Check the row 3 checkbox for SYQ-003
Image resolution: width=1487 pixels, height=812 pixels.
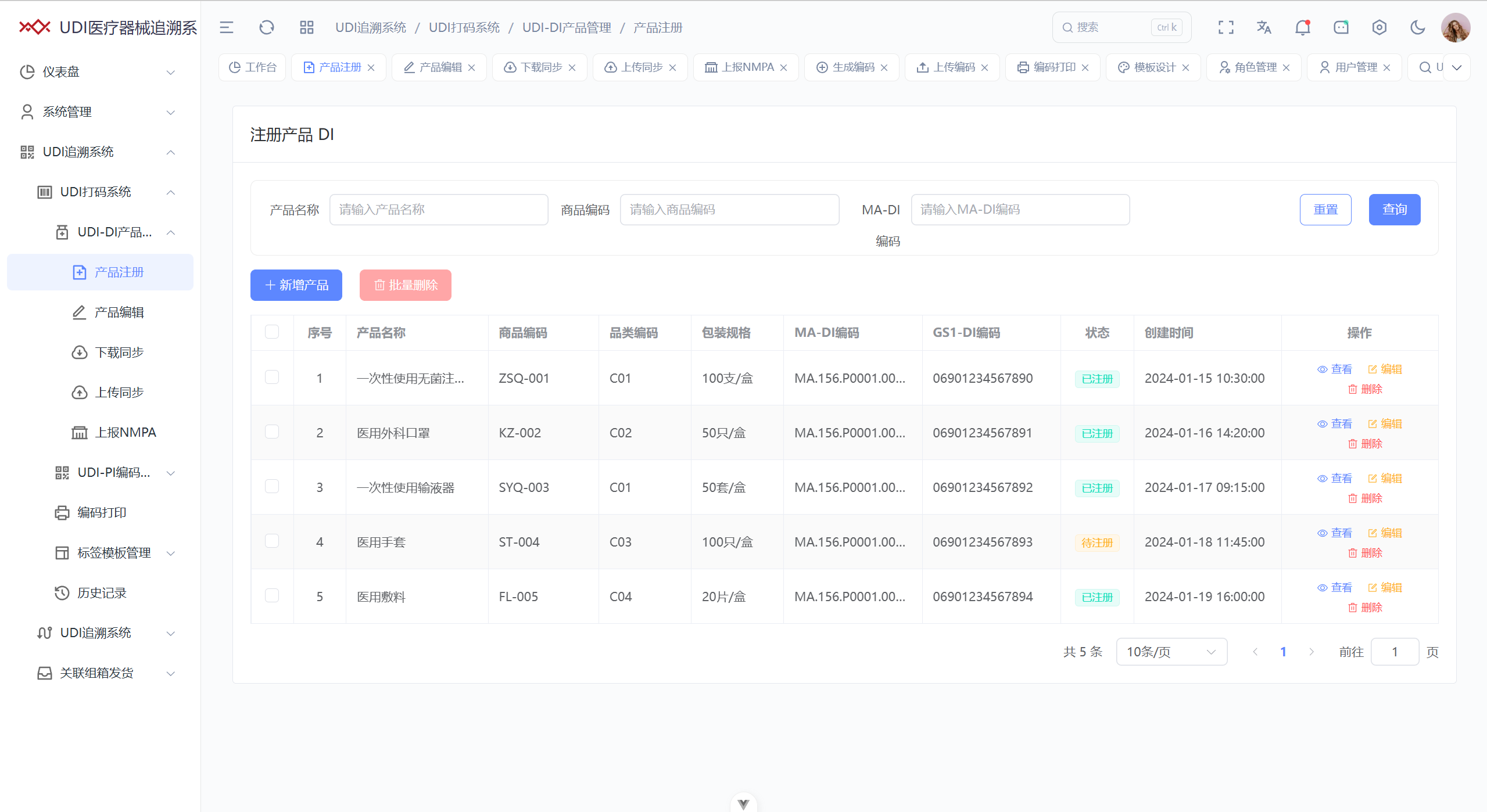tap(272, 486)
